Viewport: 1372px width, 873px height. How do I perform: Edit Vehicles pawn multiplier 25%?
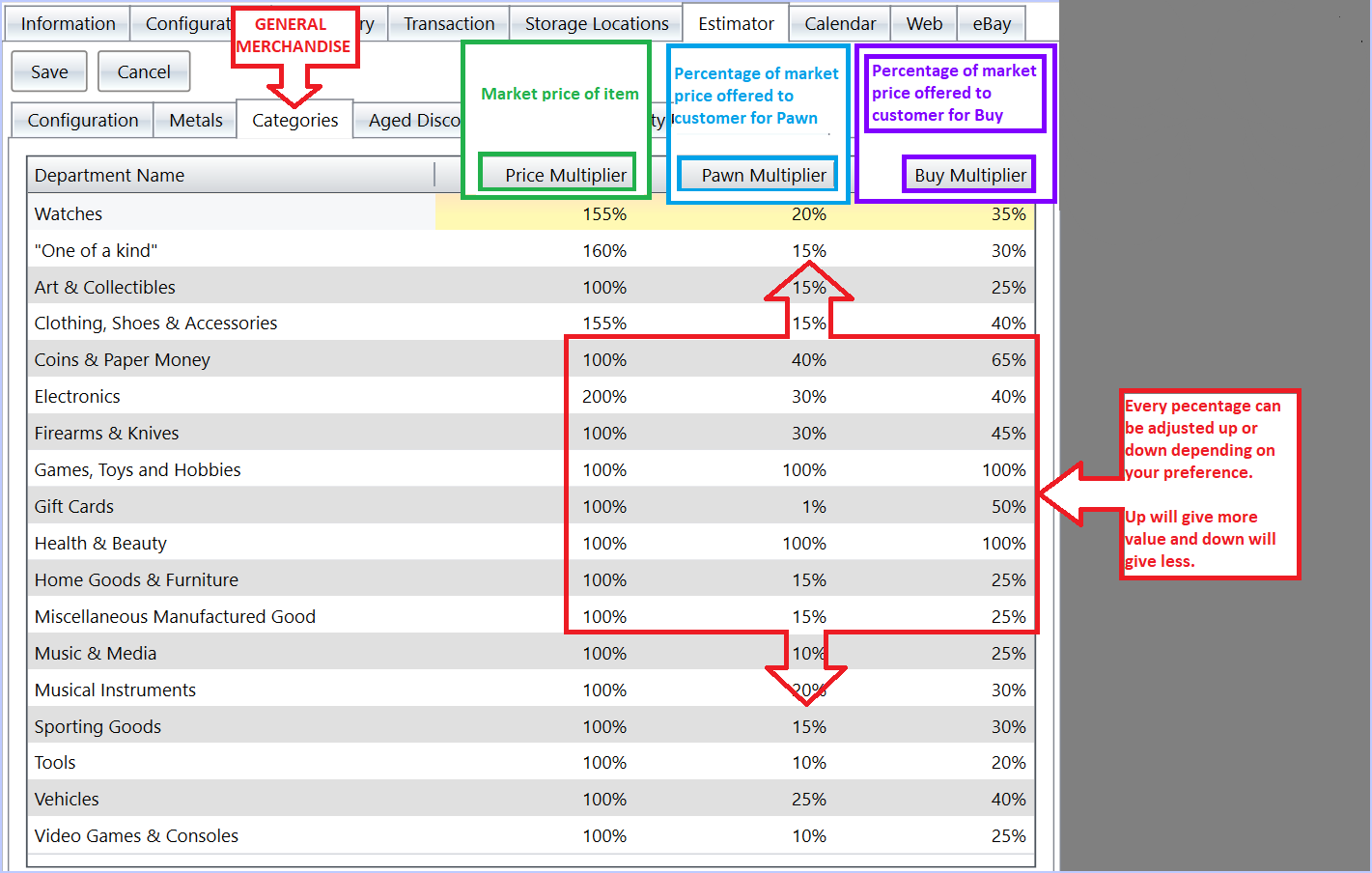pos(809,799)
